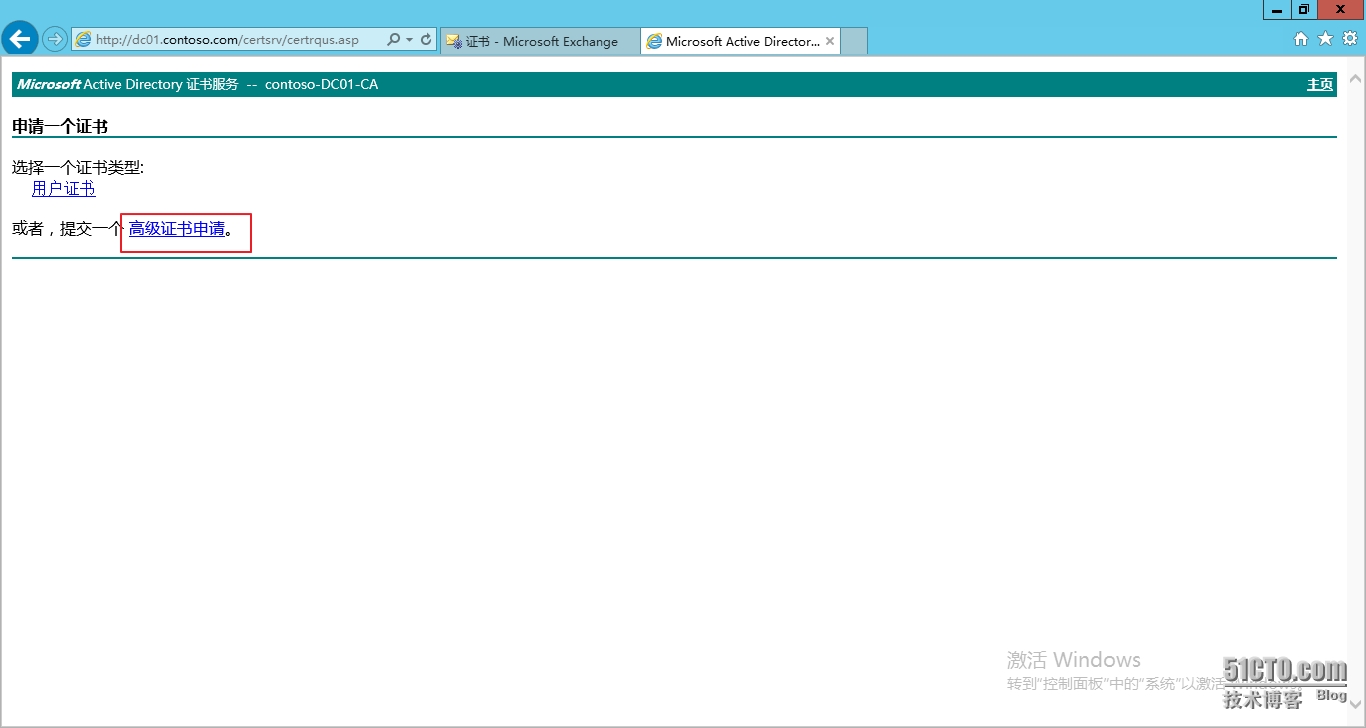Click the magnifier search icon in address bar

pyautogui.click(x=393, y=40)
